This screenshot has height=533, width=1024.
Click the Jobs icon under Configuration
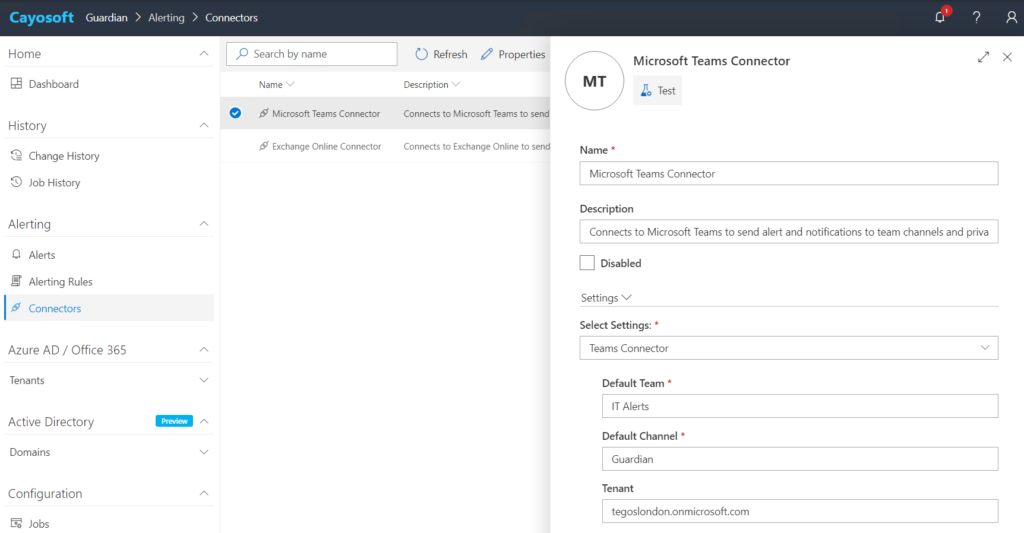(16, 523)
